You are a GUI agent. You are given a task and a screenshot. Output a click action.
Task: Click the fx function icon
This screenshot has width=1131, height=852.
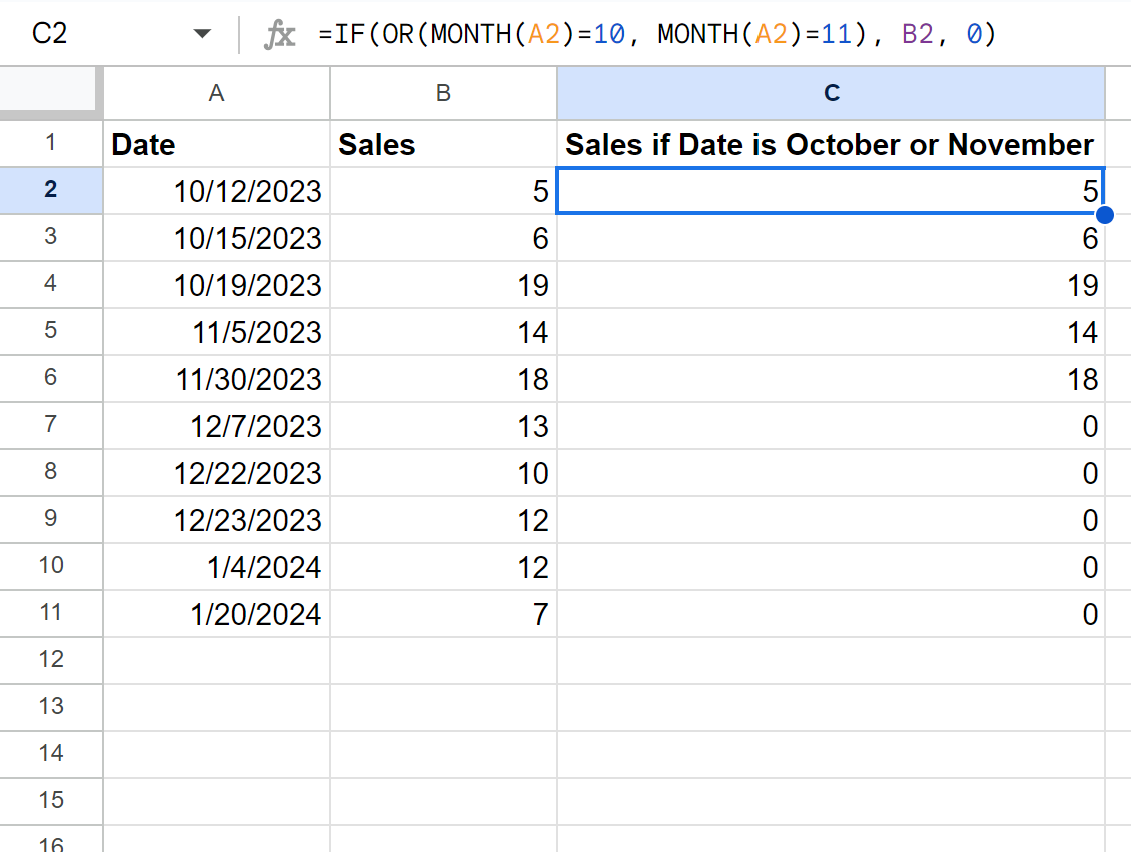(279, 34)
